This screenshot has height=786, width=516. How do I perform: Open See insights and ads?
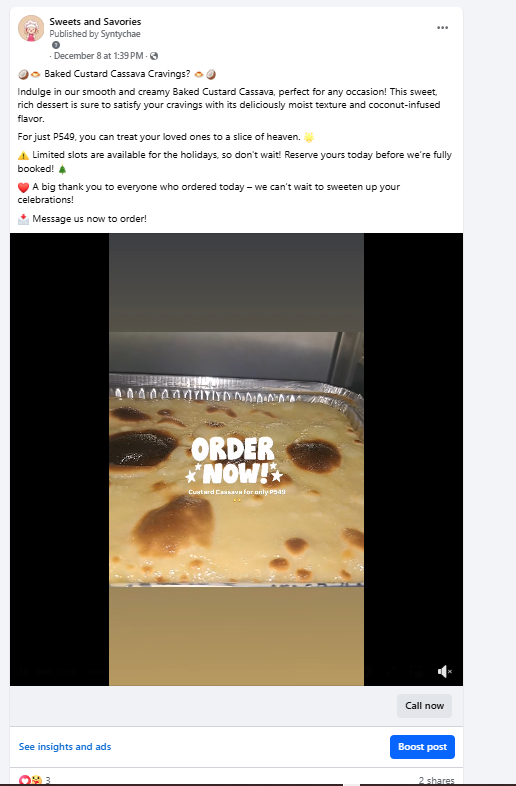(65, 746)
